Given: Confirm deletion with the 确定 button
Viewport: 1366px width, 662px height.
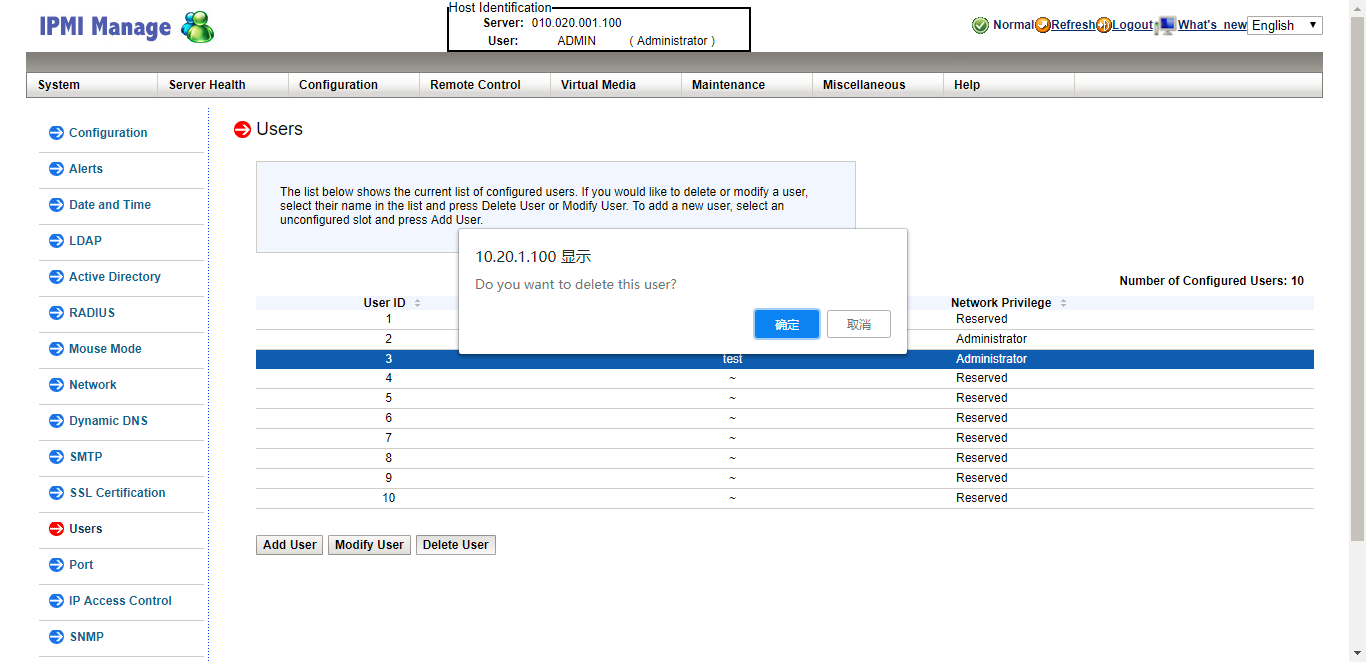Looking at the screenshot, I should point(787,324).
